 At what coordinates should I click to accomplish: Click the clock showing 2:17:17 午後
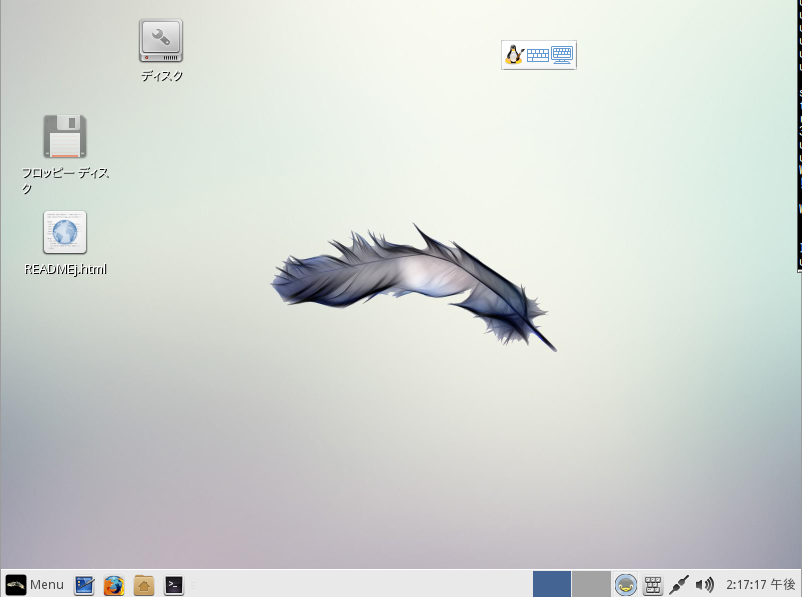click(761, 584)
